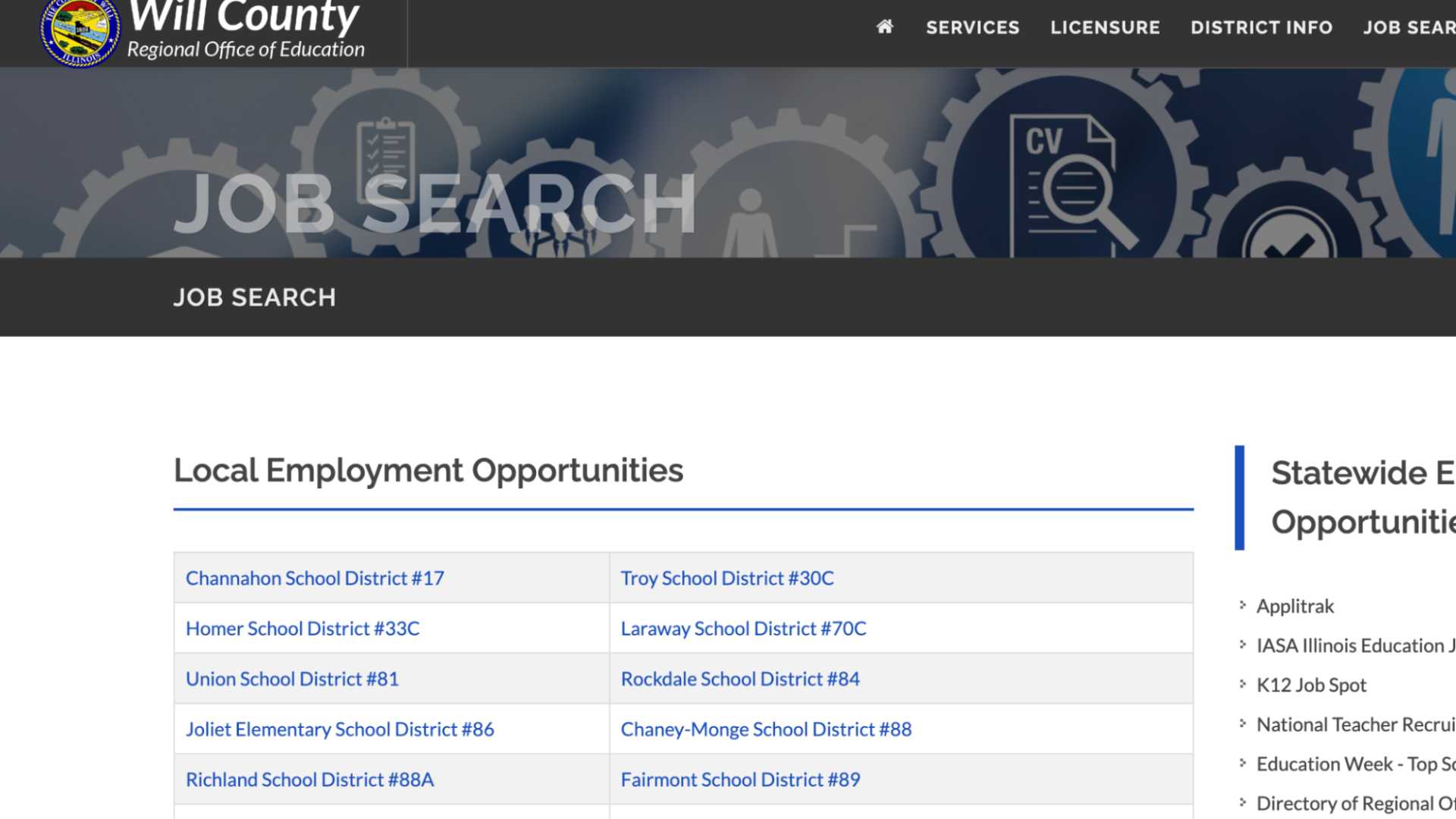Open the District Info menu
Viewport: 1456px width, 819px height.
pos(1261,27)
